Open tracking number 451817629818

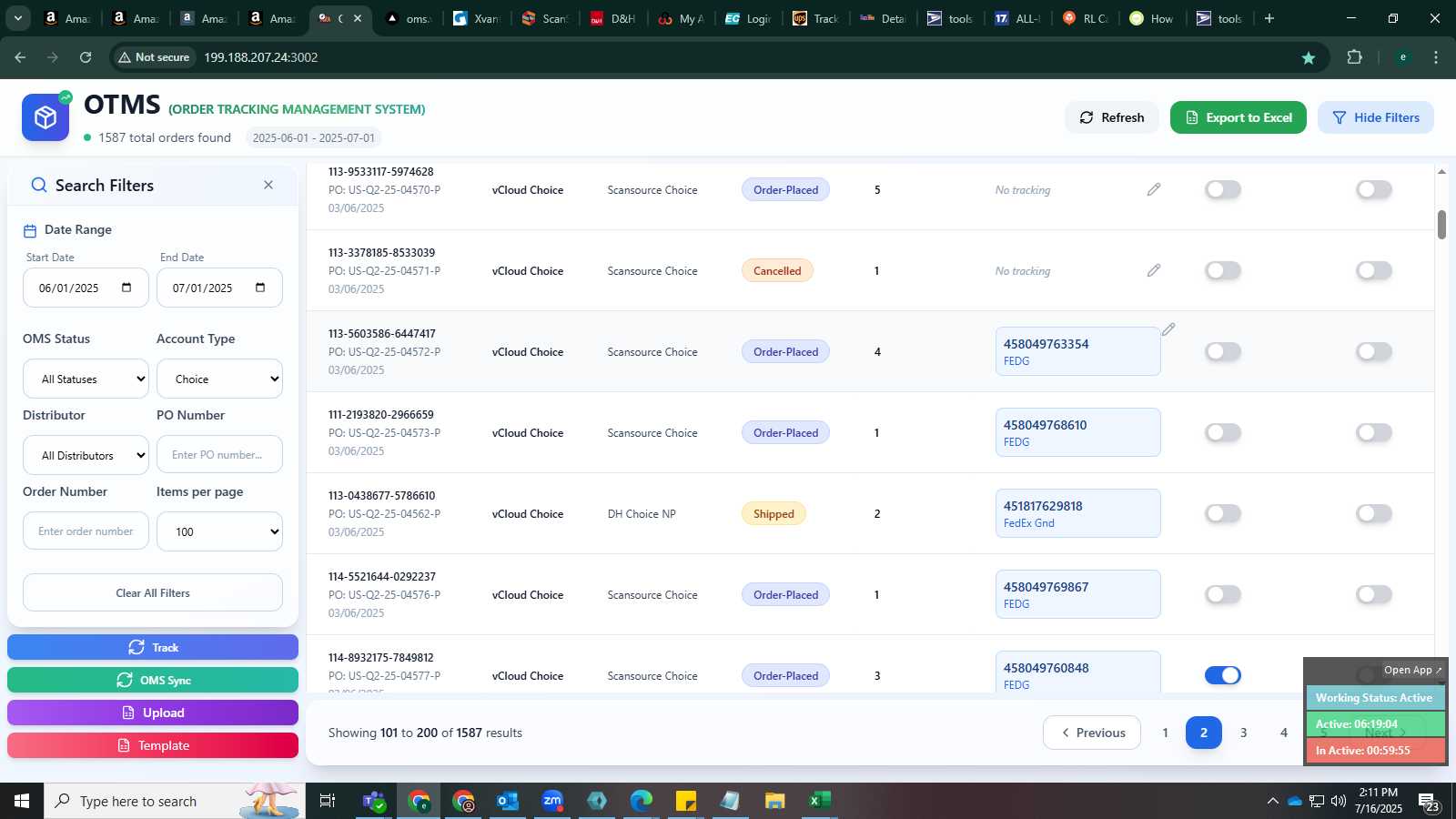pyautogui.click(x=1043, y=506)
